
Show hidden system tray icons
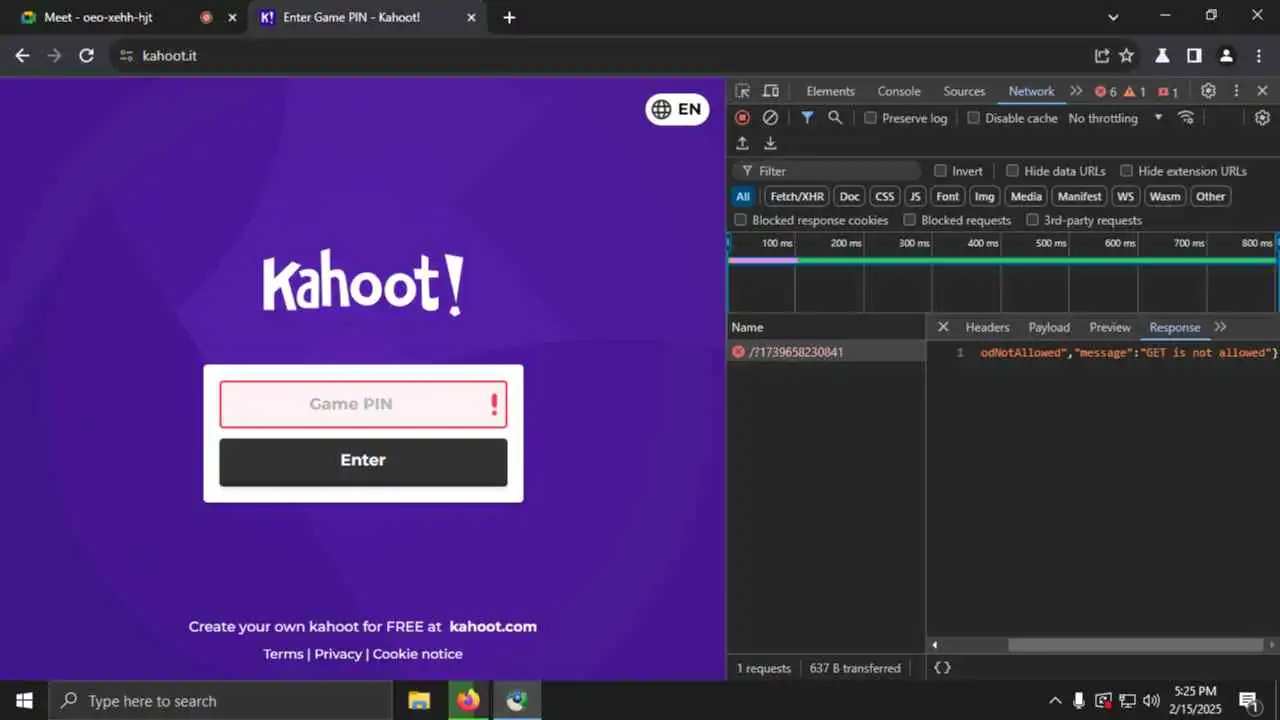pyautogui.click(x=1054, y=701)
